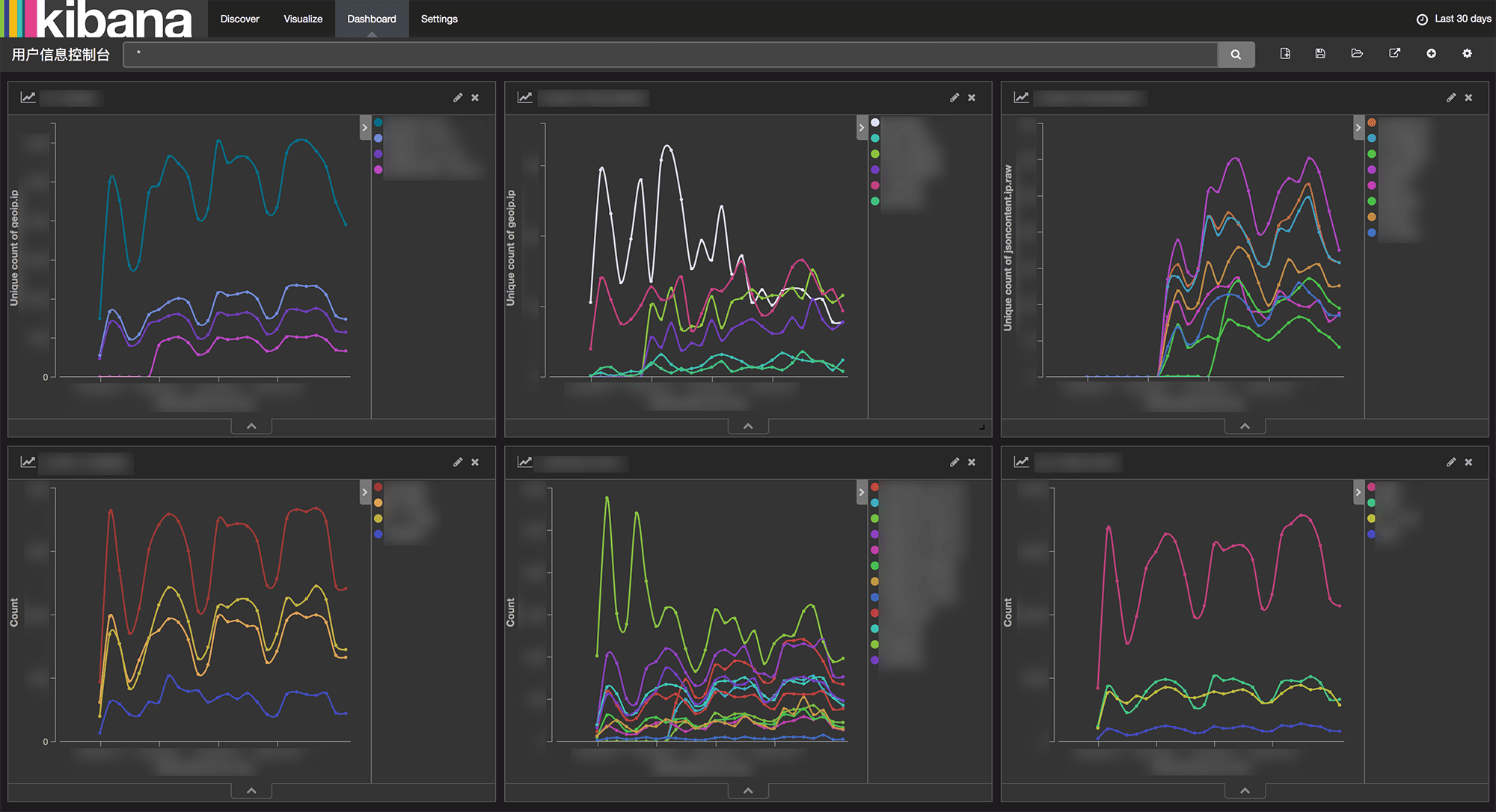Click the white legend dot in top-middle chart
Viewport: 1496px width, 812px height.
coord(875,123)
